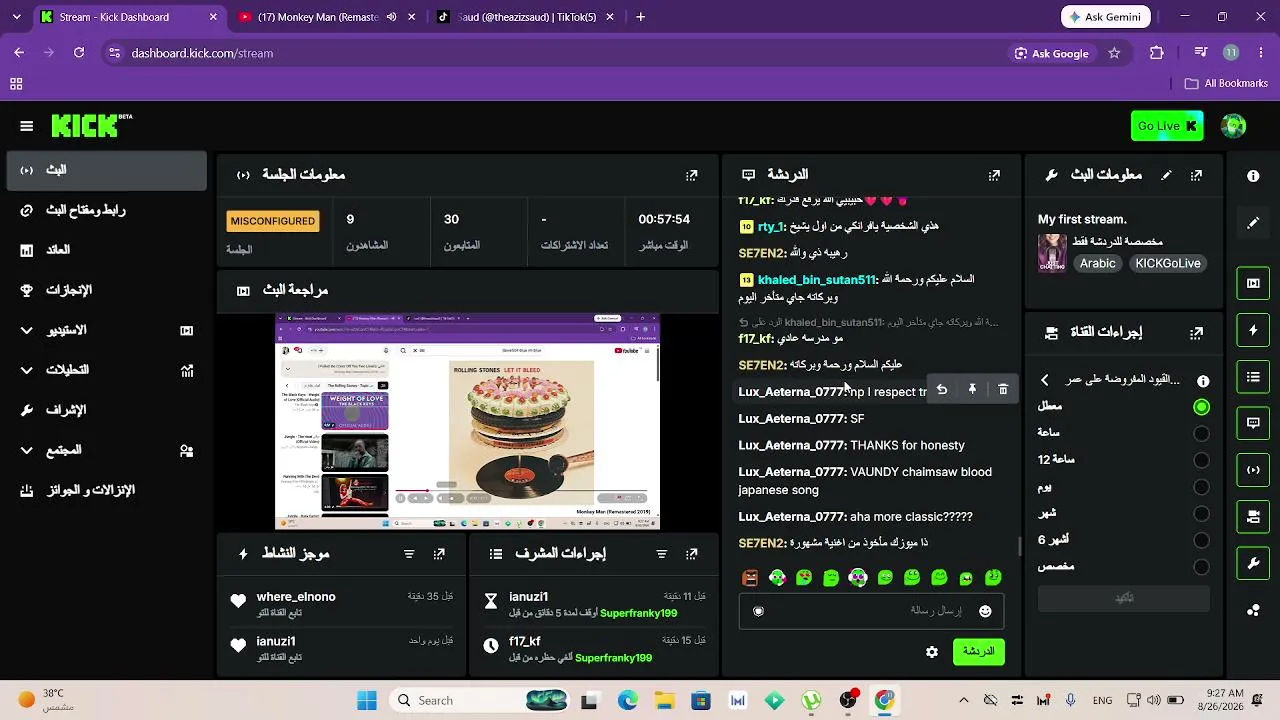Pop out the الدردشة chat panel
Viewport: 1280px width, 720px height.
point(994,175)
